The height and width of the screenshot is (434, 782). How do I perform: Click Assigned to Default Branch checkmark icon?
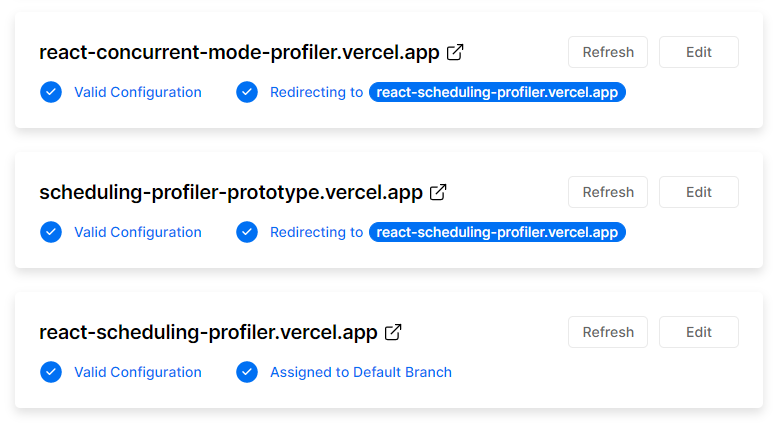coord(247,372)
